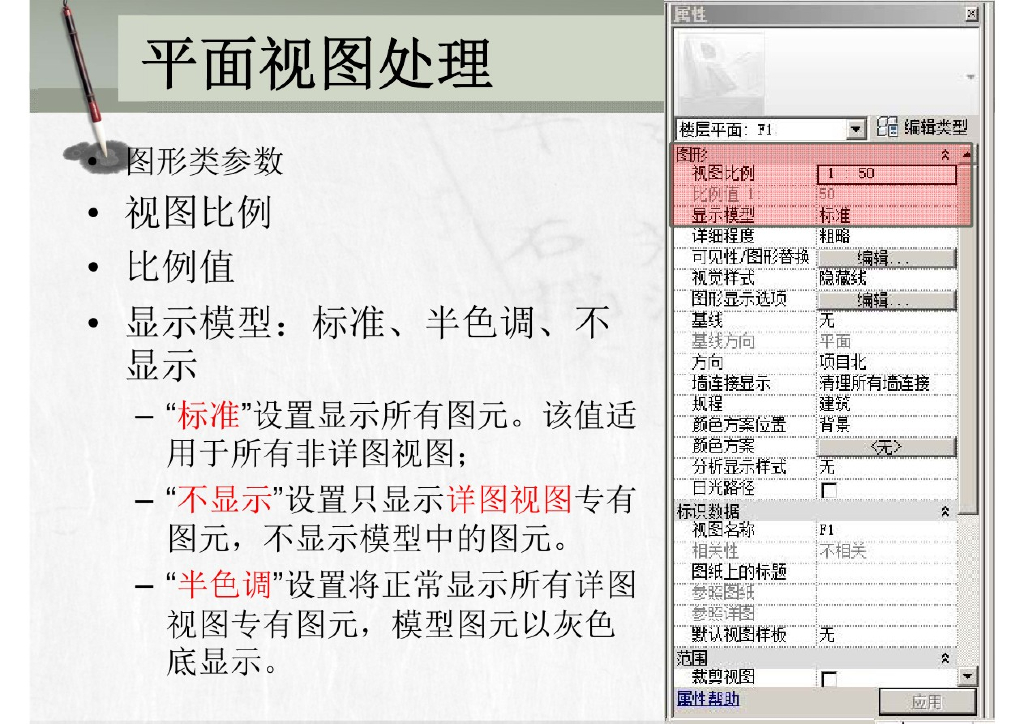This screenshot has width=1024, height=724.
Task: Click 编辑 button for 可见性/图形替换
Action: (x=887, y=258)
